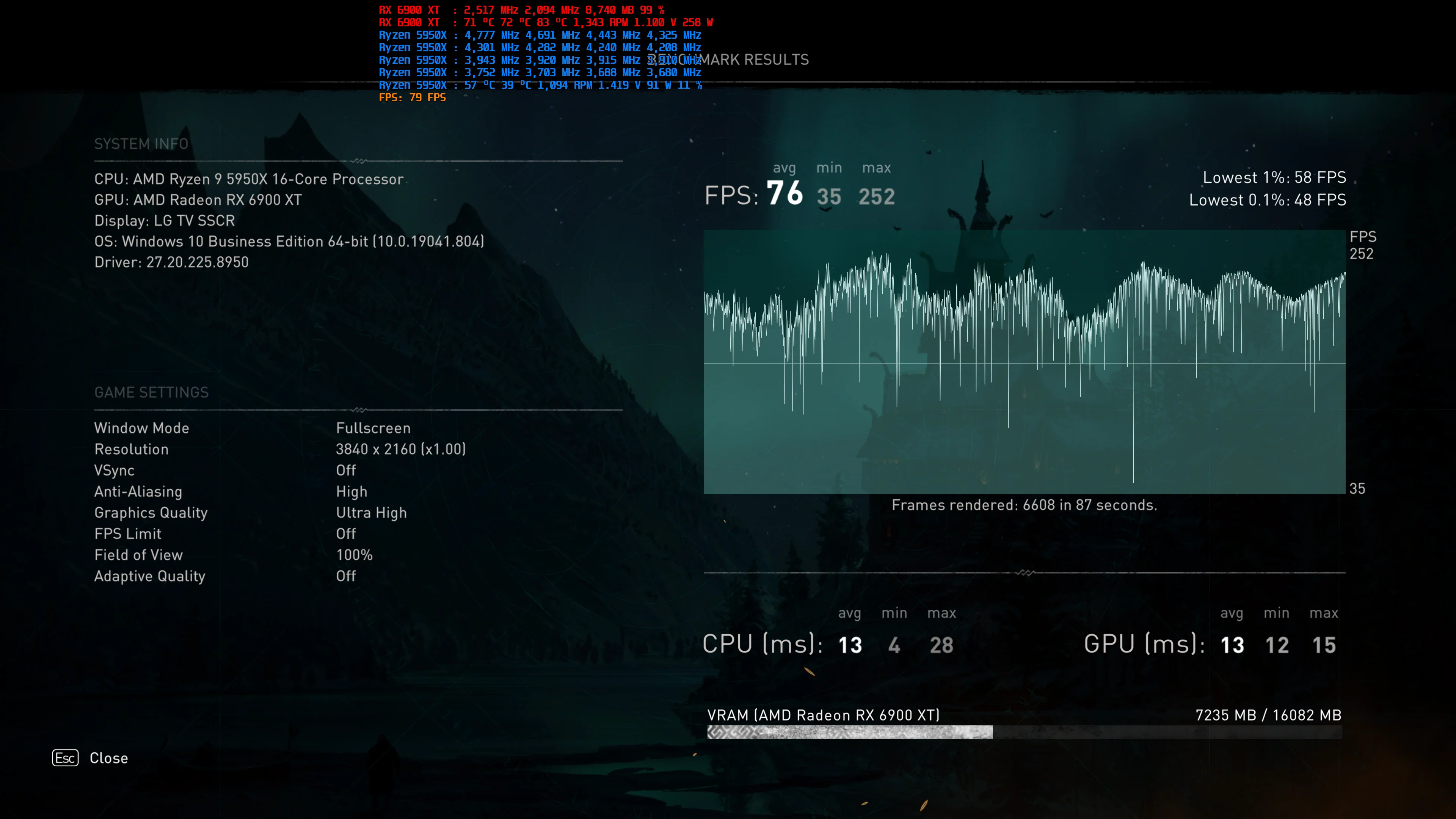
Task: Click the Close label
Action: point(108,758)
